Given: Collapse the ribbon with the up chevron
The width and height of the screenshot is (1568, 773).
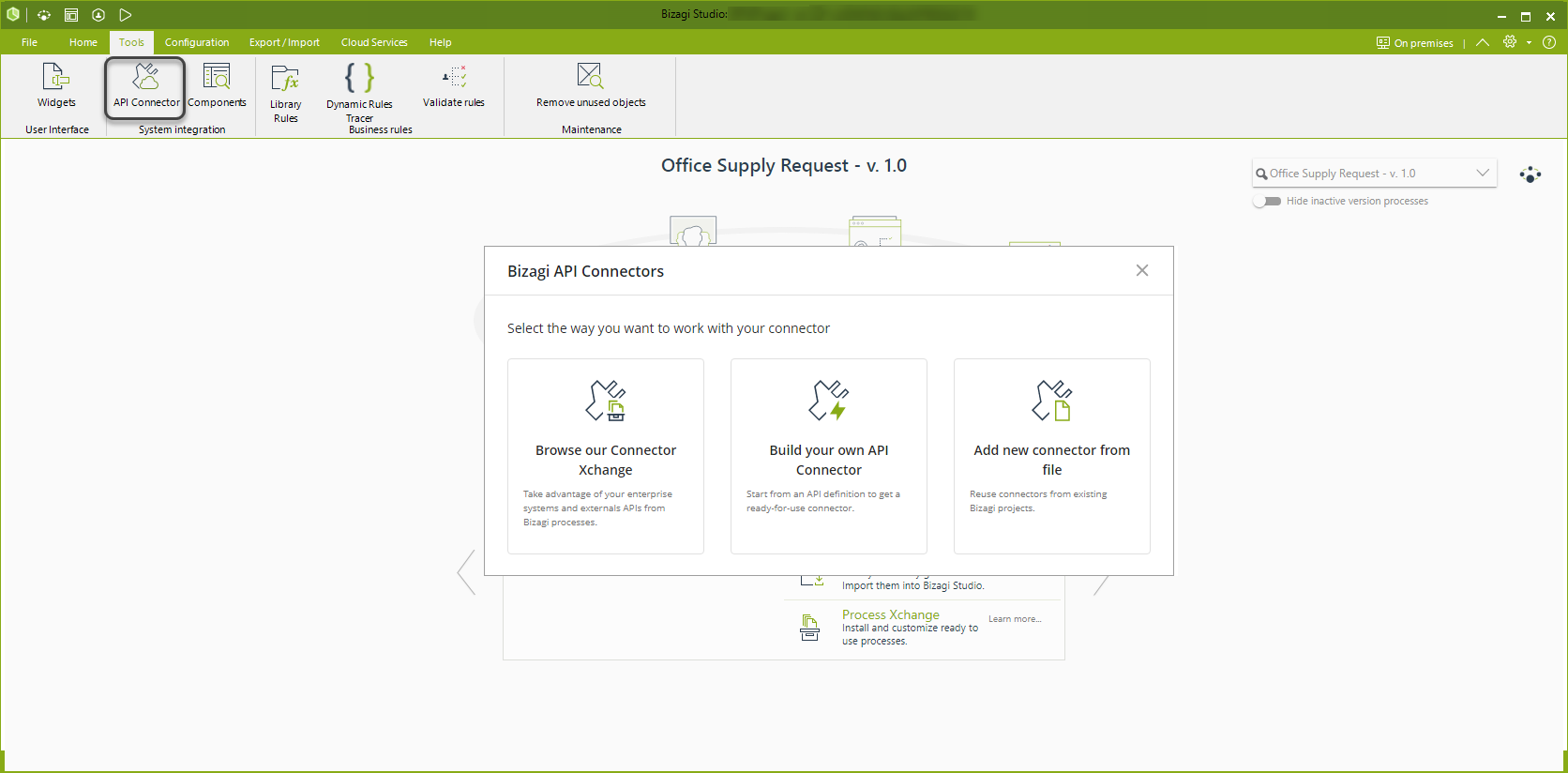Looking at the screenshot, I should pos(1483,42).
